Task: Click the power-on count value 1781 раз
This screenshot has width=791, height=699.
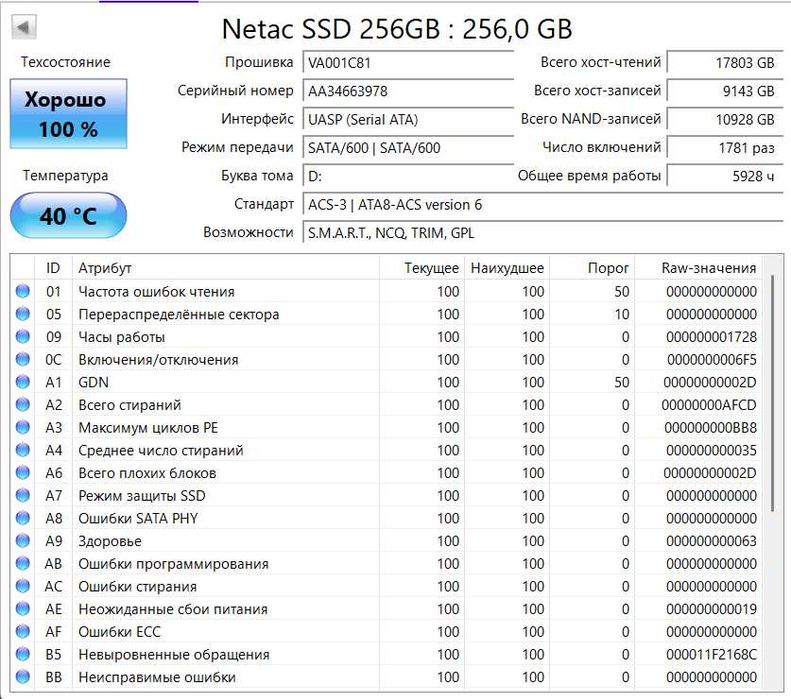Action: pos(725,147)
